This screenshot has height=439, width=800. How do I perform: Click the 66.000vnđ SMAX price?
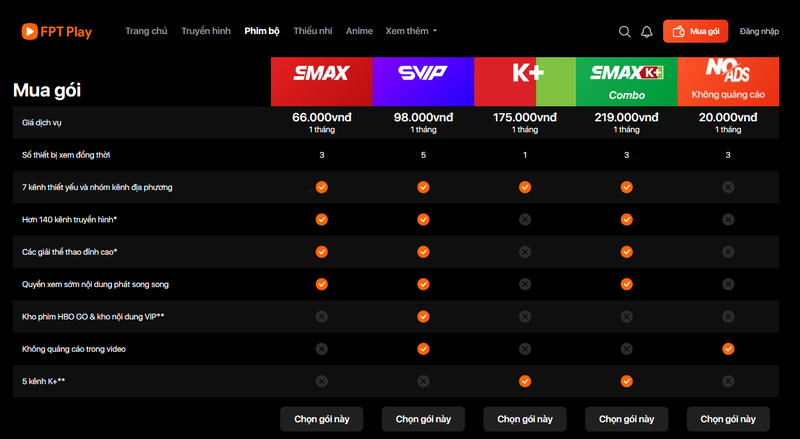click(x=321, y=117)
